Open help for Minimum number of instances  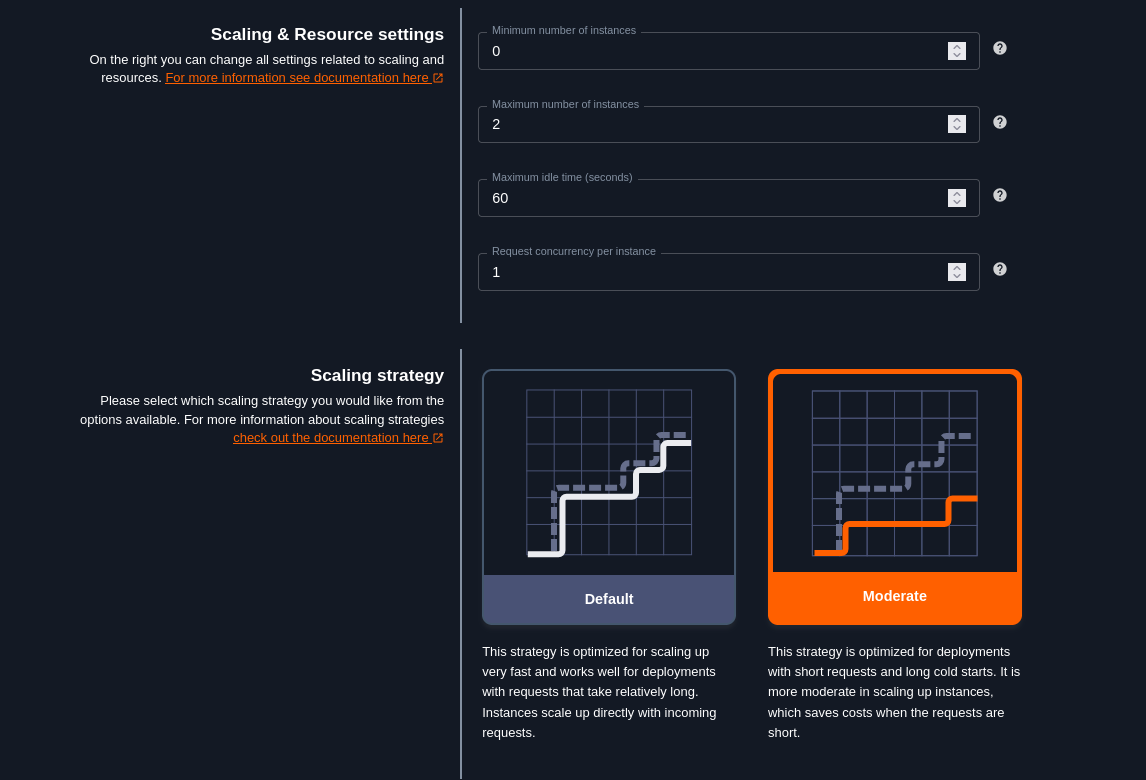[x=1000, y=48]
